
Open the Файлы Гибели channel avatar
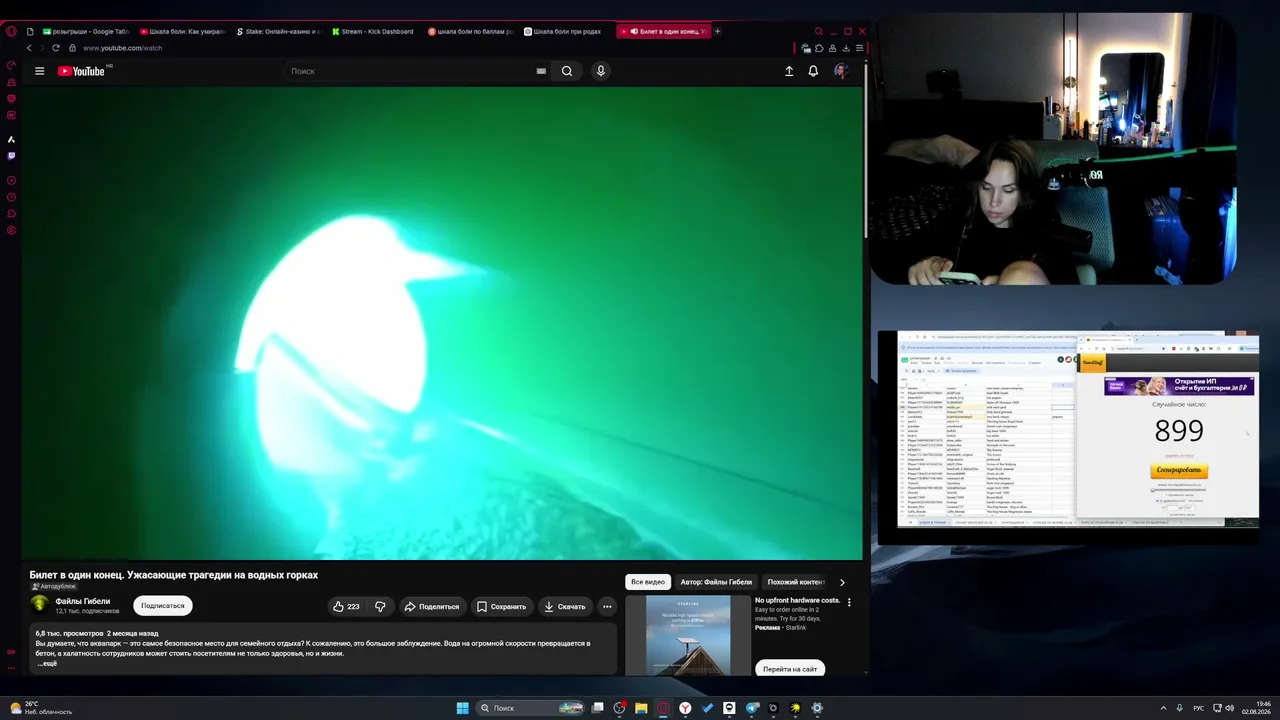tap(40, 604)
